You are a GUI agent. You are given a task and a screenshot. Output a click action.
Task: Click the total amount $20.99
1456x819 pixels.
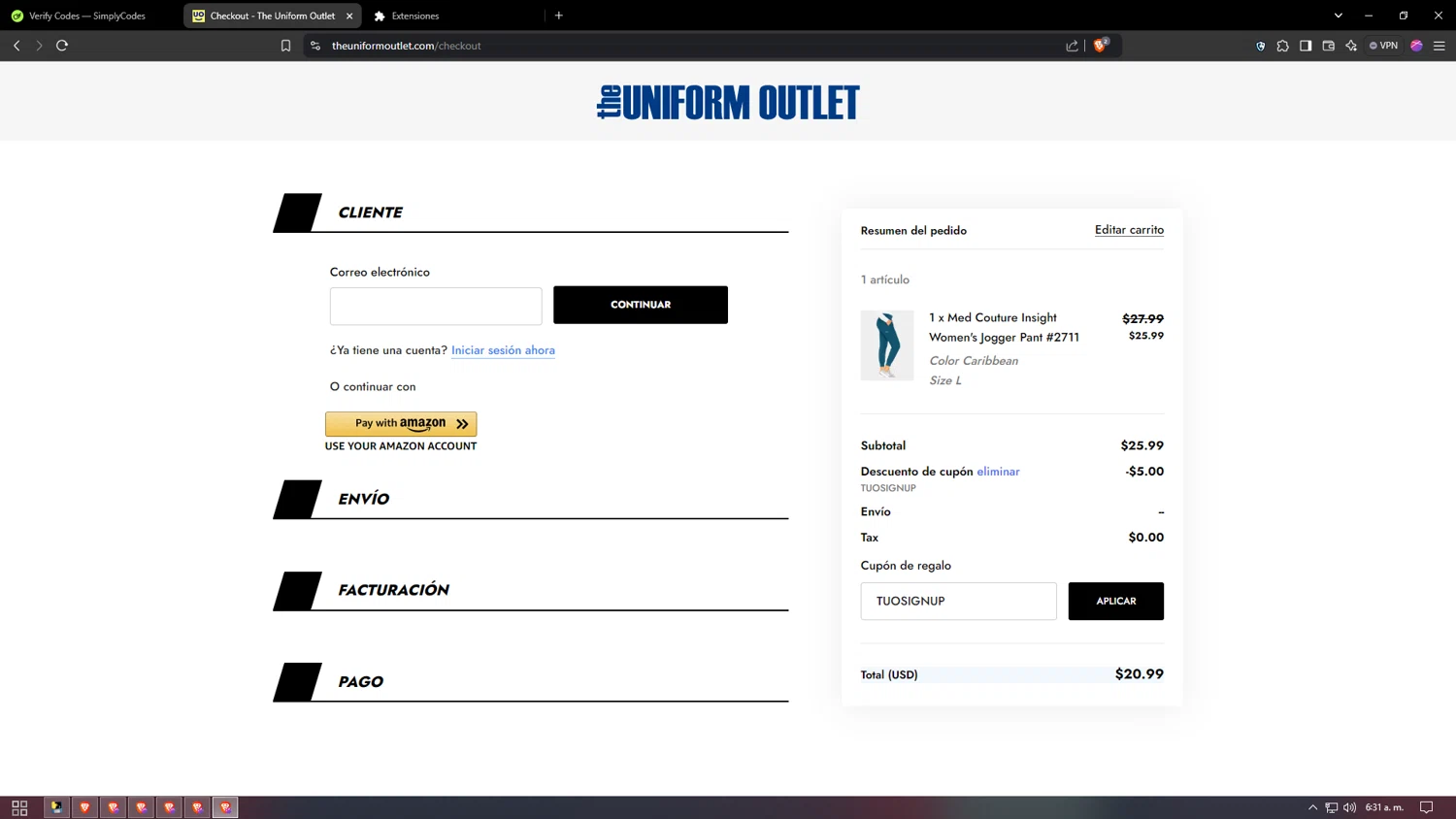tap(1139, 673)
